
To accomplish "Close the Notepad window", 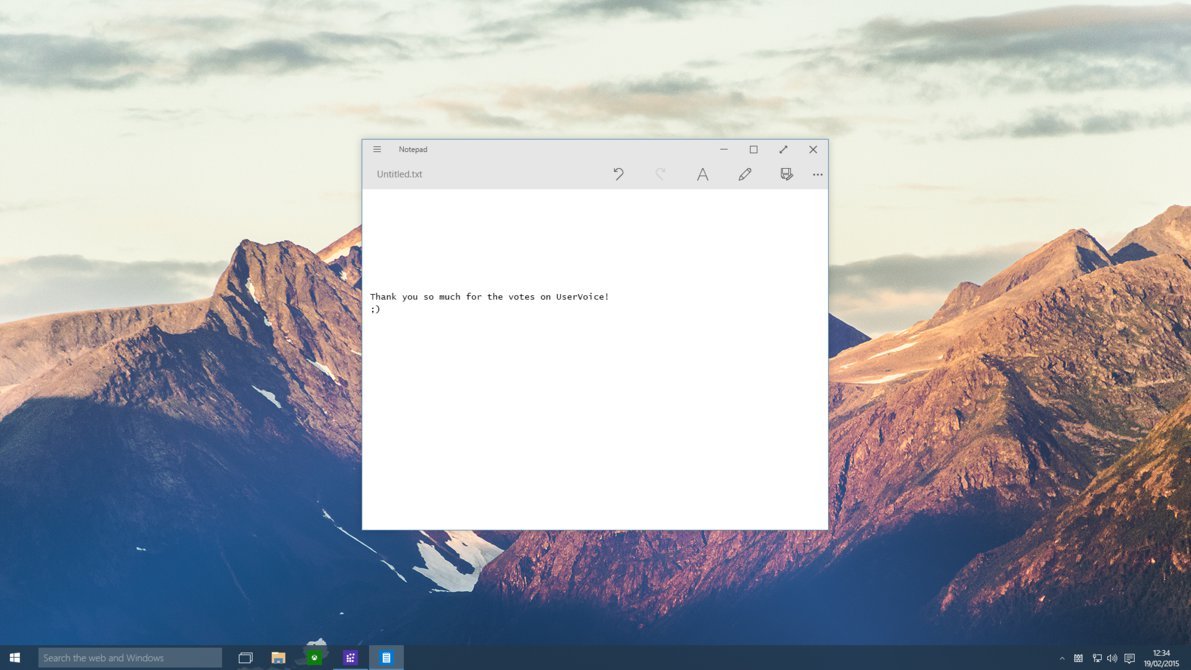I will [813, 150].
